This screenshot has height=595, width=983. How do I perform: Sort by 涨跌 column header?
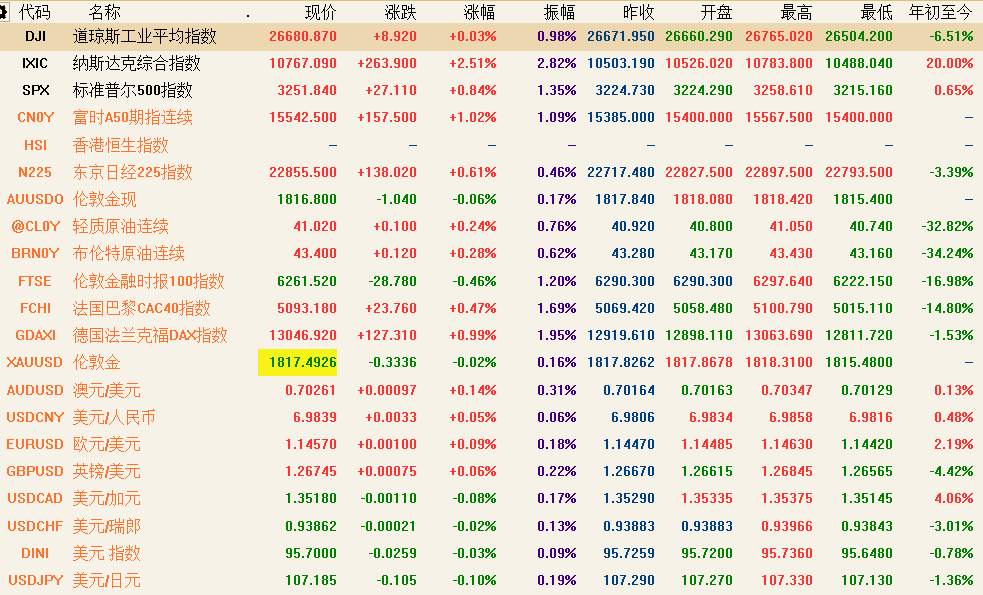pyautogui.click(x=401, y=12)
